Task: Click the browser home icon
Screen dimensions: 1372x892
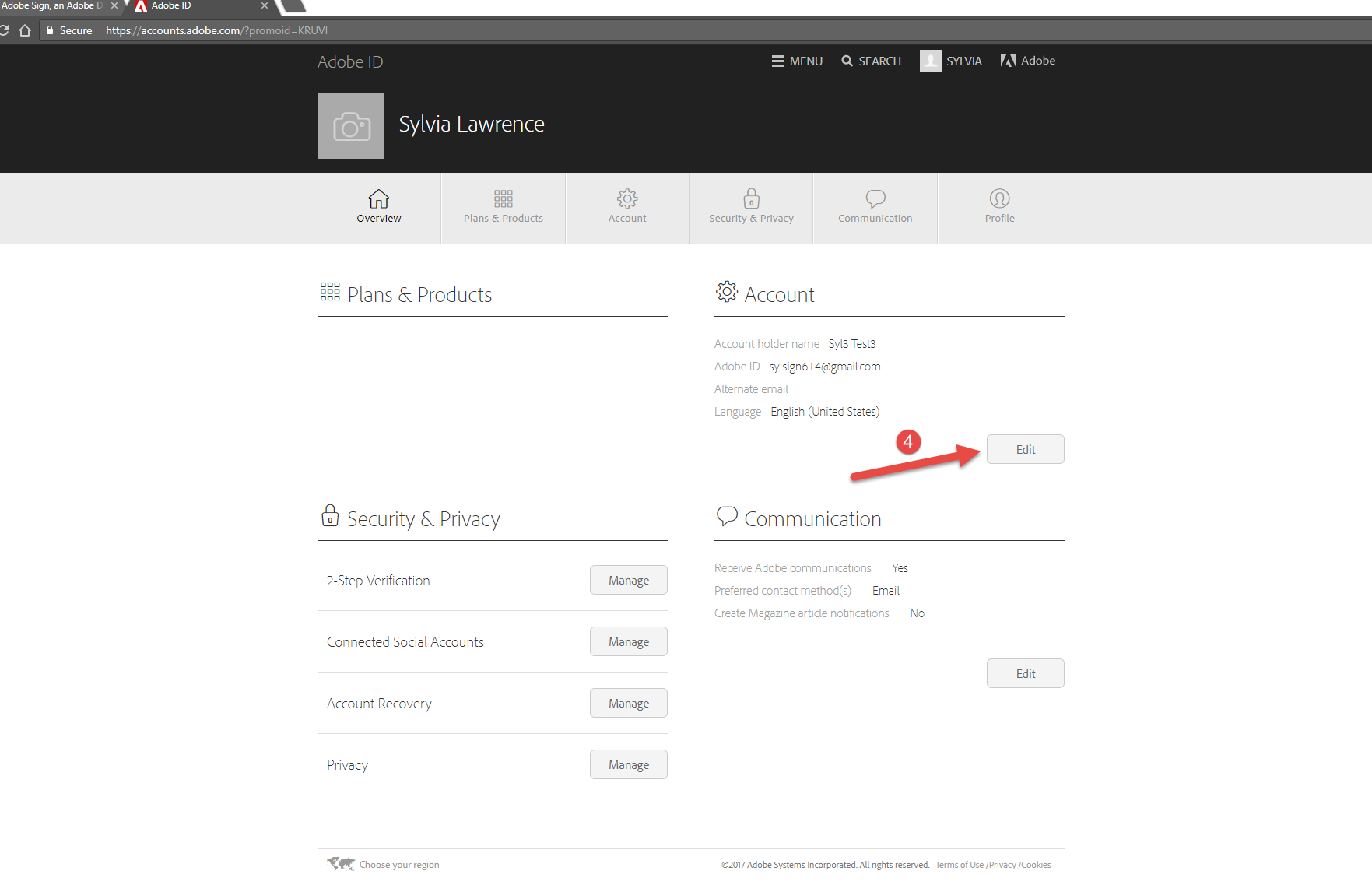Action: pyautogui.click(x=25, y=30)
